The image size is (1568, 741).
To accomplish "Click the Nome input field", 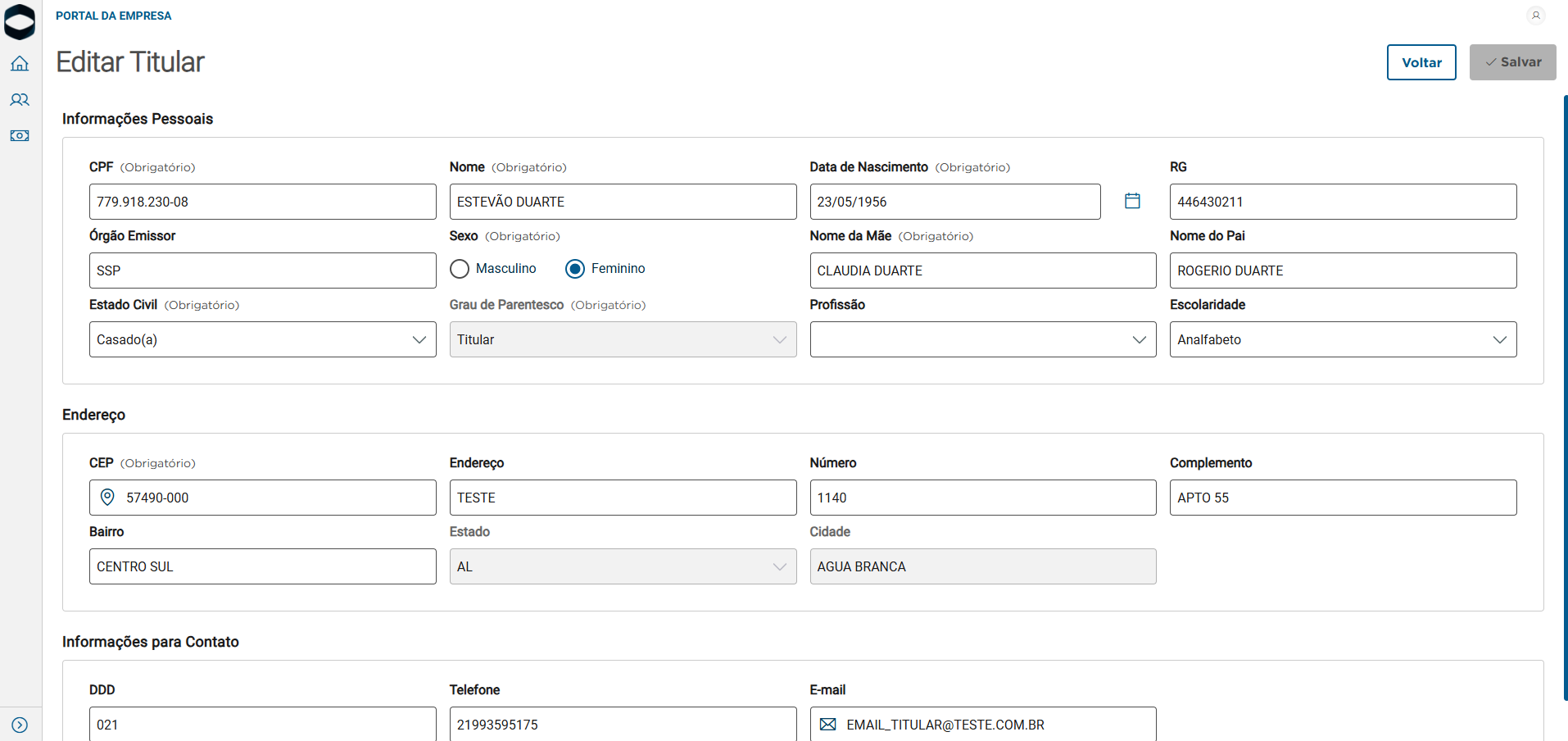I will point(623,202).
